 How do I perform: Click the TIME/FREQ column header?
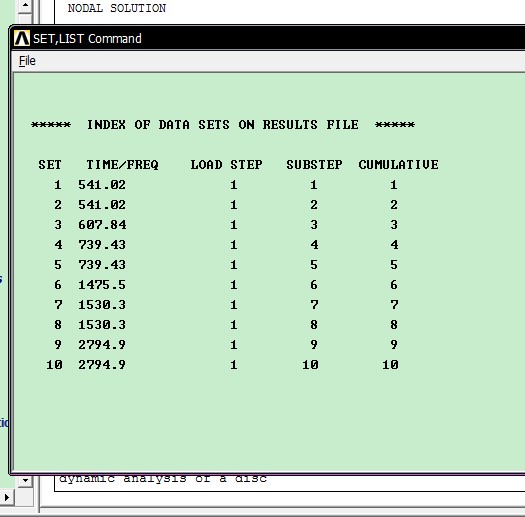tap(122, 165)
